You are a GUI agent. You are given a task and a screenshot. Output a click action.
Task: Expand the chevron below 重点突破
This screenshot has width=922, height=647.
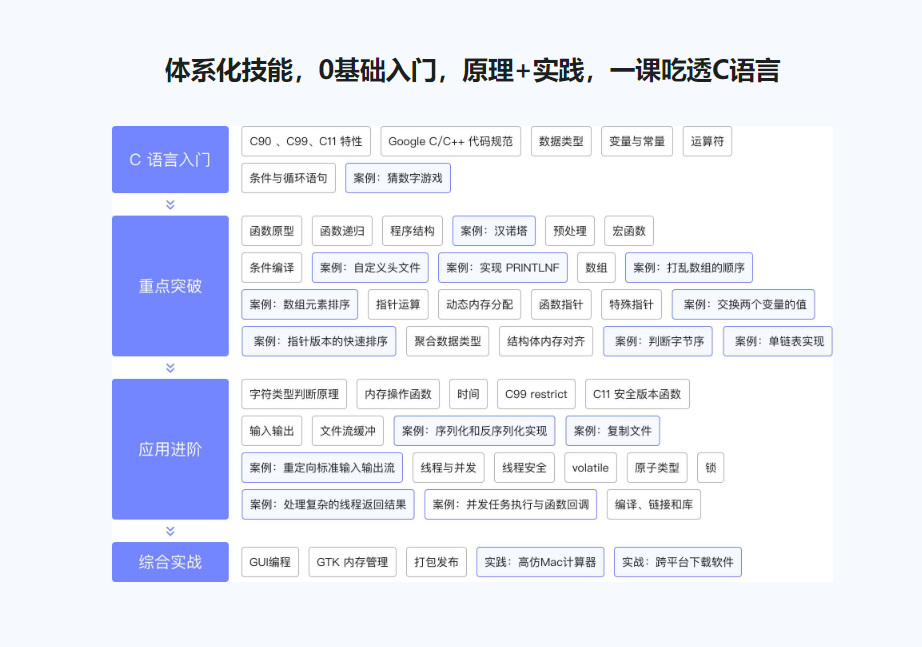click(170, 368)
